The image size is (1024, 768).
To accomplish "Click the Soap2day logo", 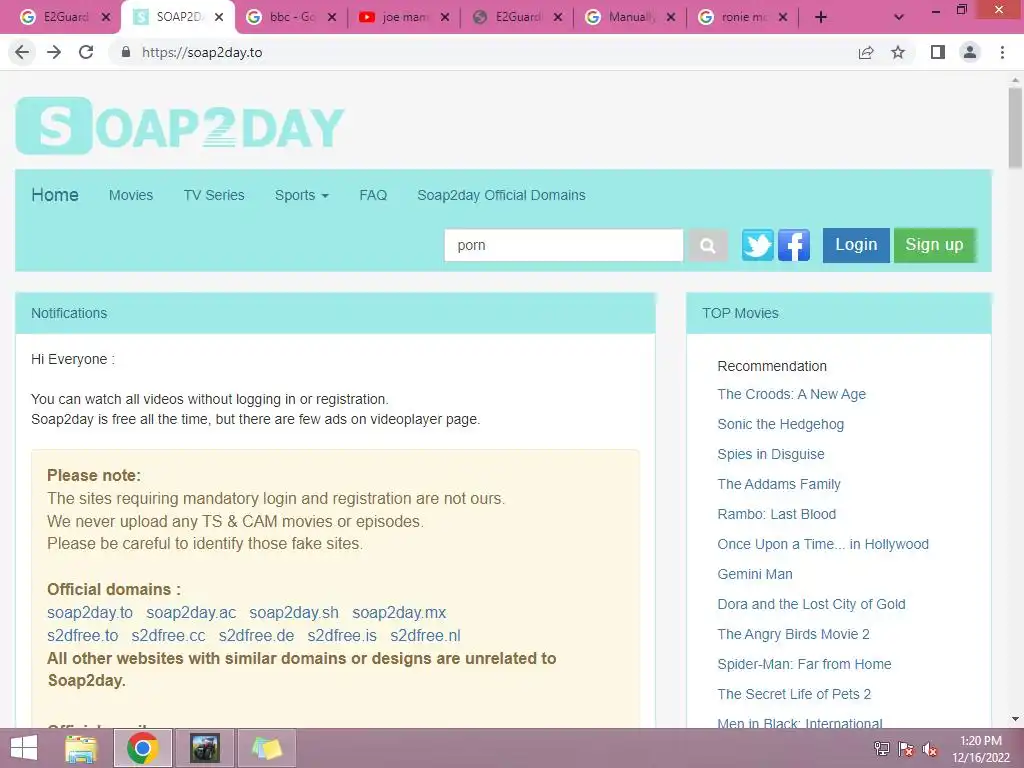I will click(180, 126).
